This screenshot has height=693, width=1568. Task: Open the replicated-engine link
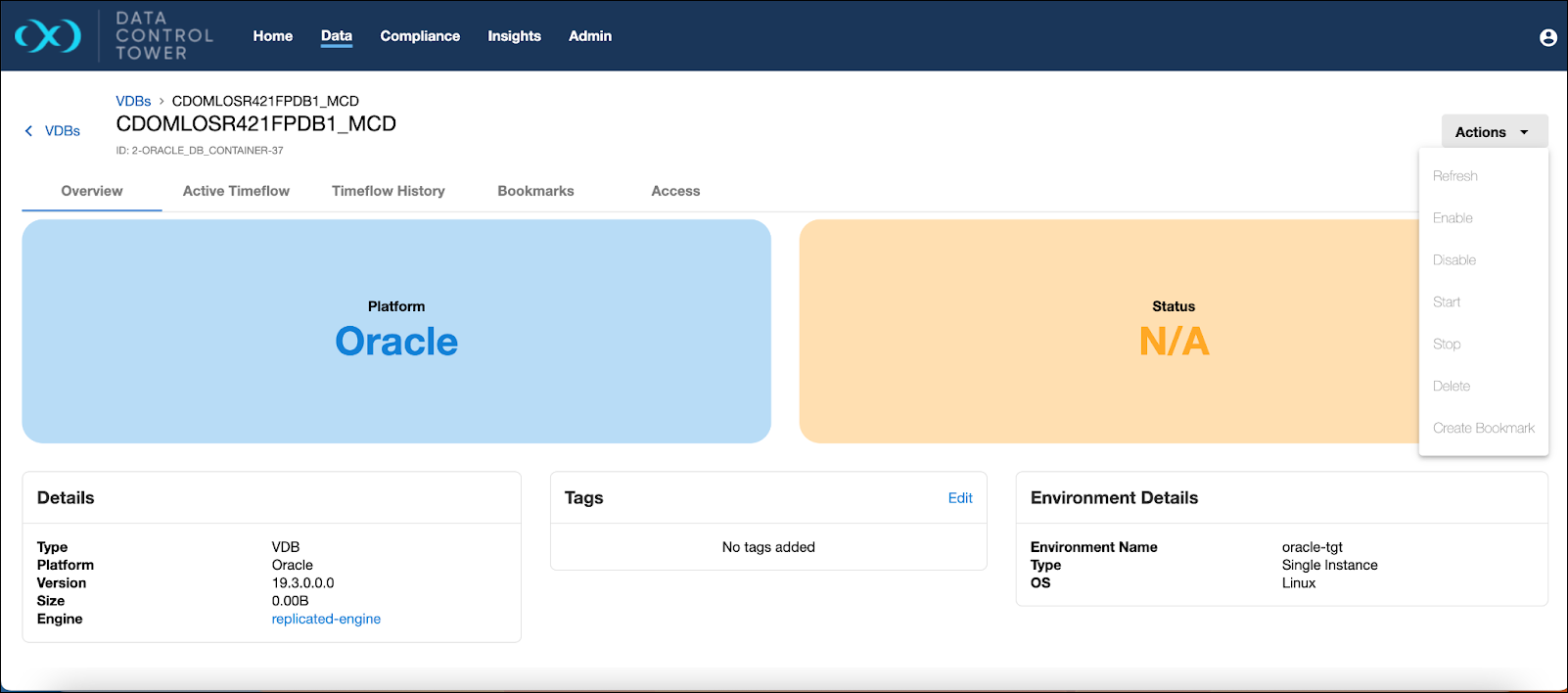(326, 619)
